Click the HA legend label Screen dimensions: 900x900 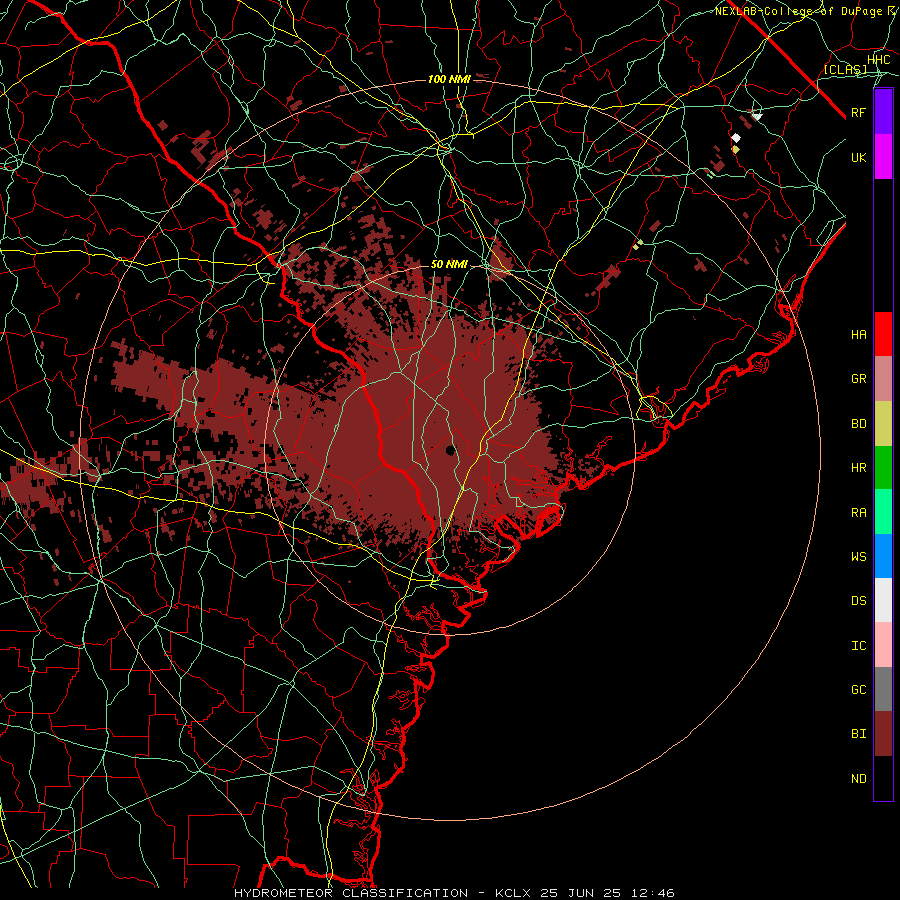pyautogui.click(x=858, y=334)
